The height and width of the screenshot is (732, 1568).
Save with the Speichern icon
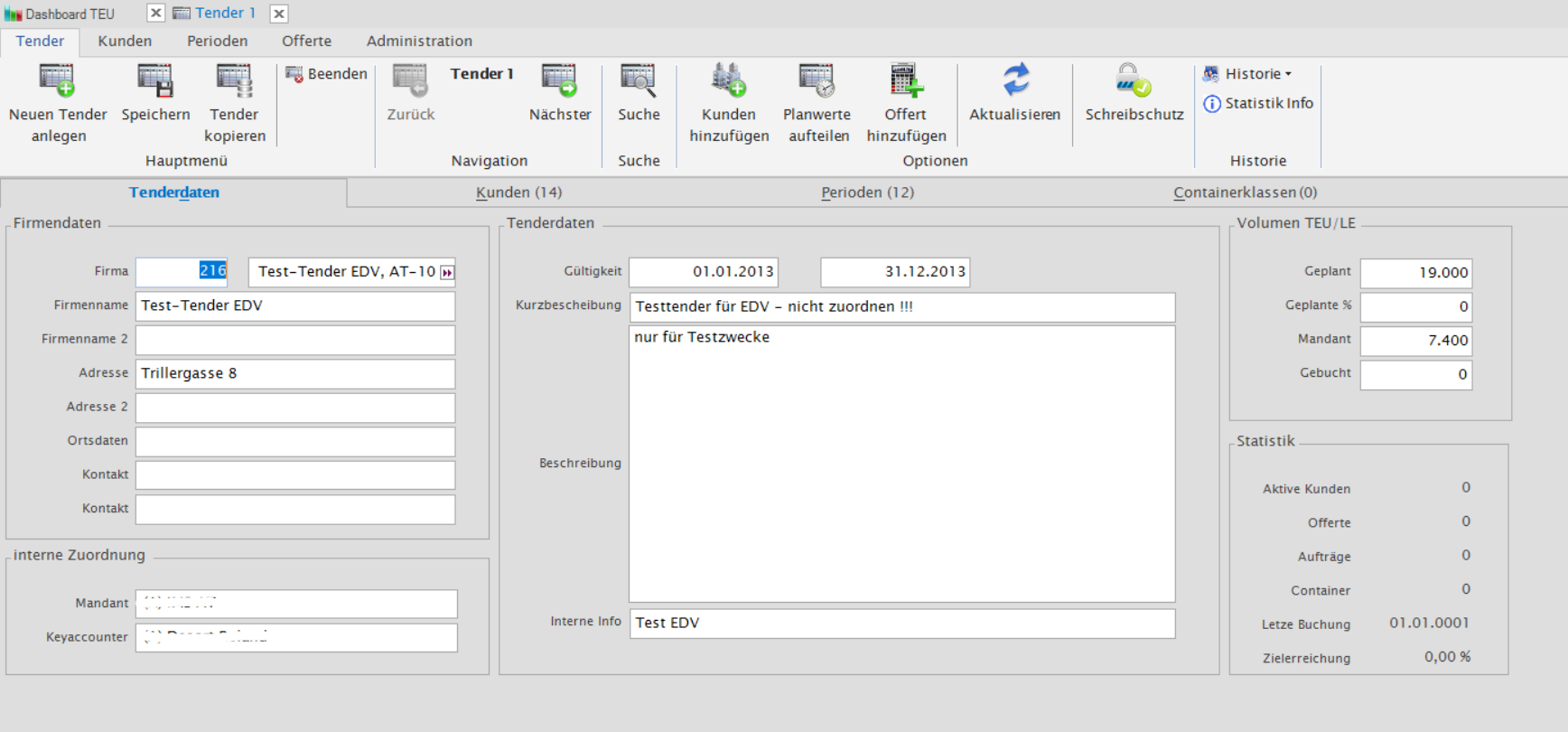(155, 81)
